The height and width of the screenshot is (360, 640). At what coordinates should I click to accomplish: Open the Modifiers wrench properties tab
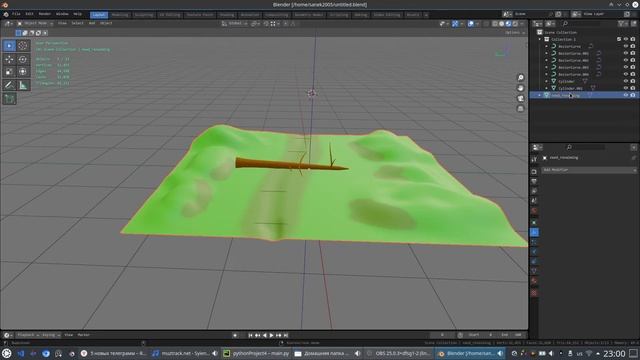pyautogui.click(x=534, y=232)
